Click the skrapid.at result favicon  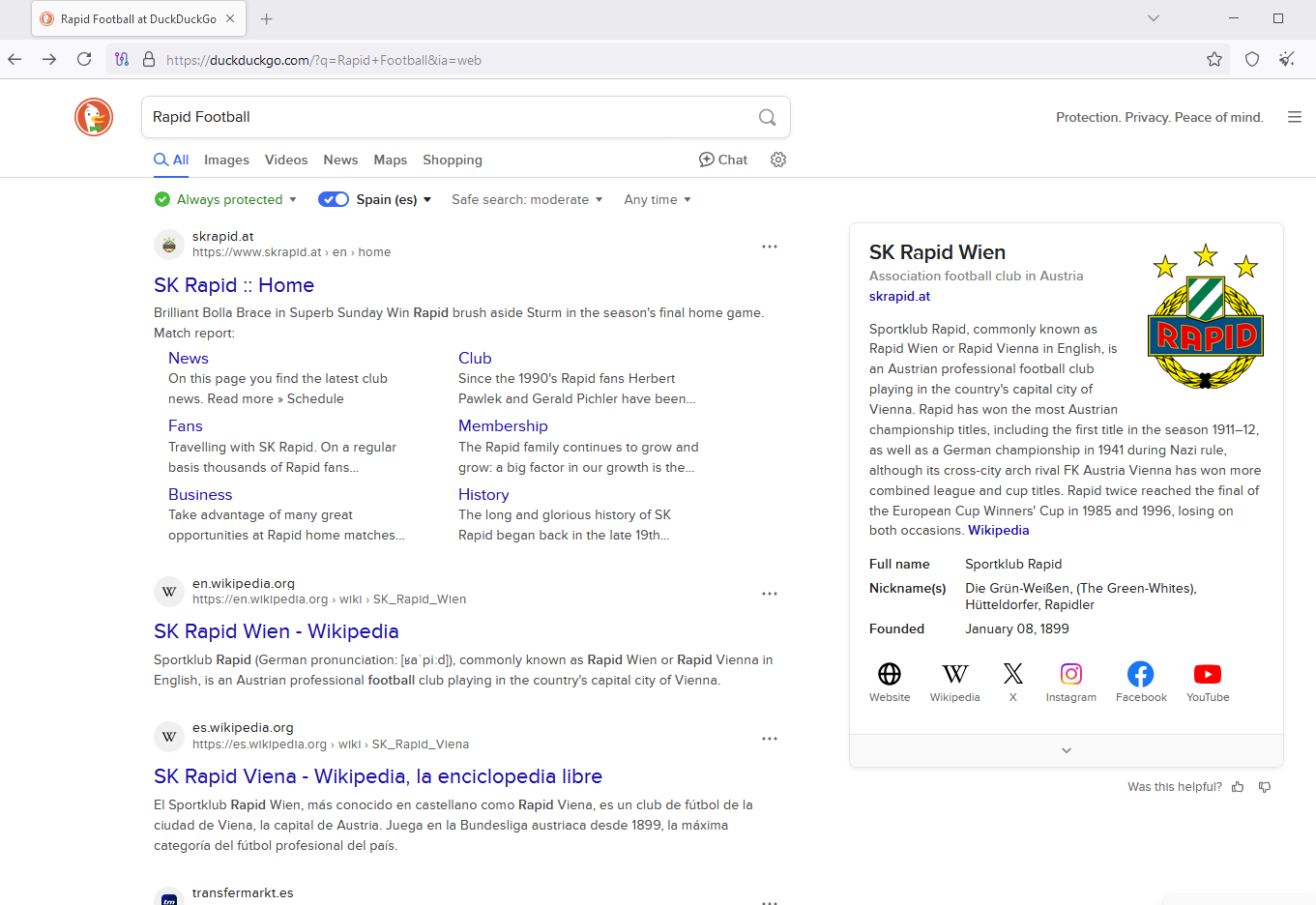tap(169, 245)
